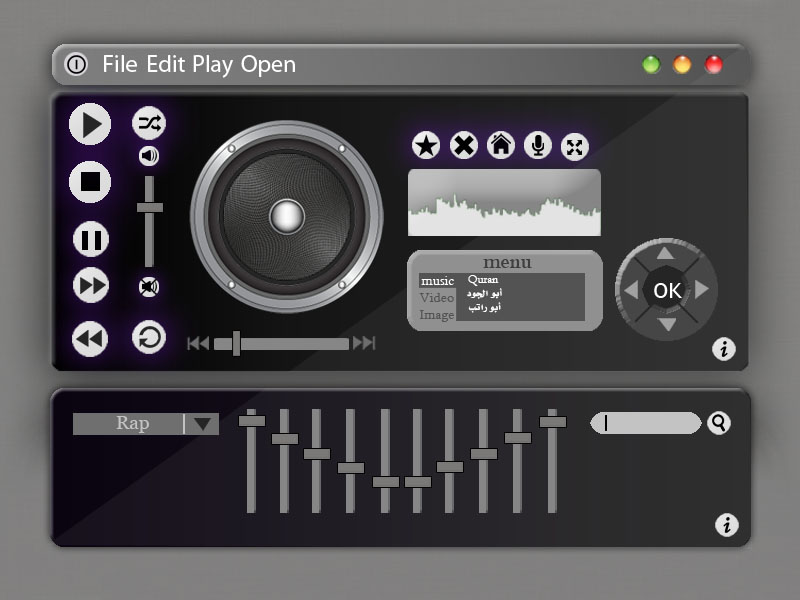Click the volume speaker icon
This screenshot has width=800, height=600.
coord(149,156)
